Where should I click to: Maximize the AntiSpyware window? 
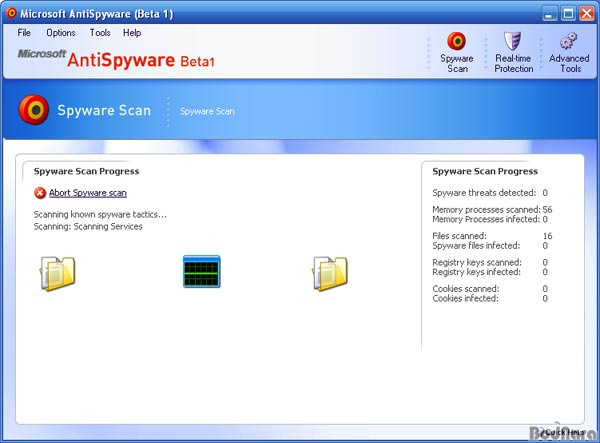pos(568,14)
